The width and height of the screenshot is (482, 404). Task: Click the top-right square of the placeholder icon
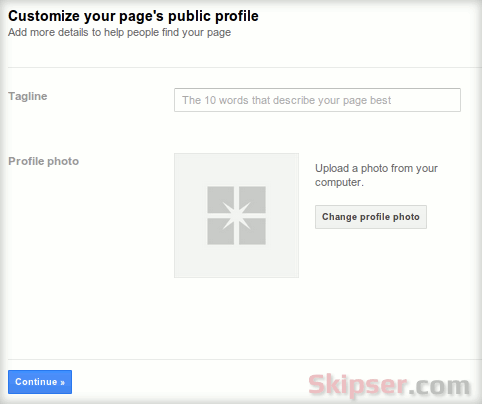[252, 199]
